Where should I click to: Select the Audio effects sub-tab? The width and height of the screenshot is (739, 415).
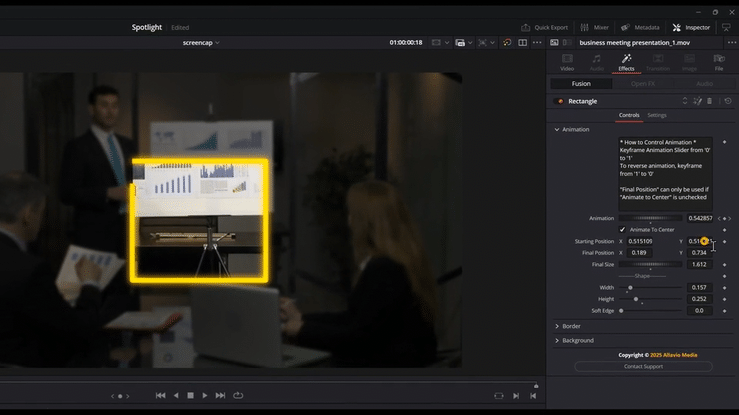705,83
